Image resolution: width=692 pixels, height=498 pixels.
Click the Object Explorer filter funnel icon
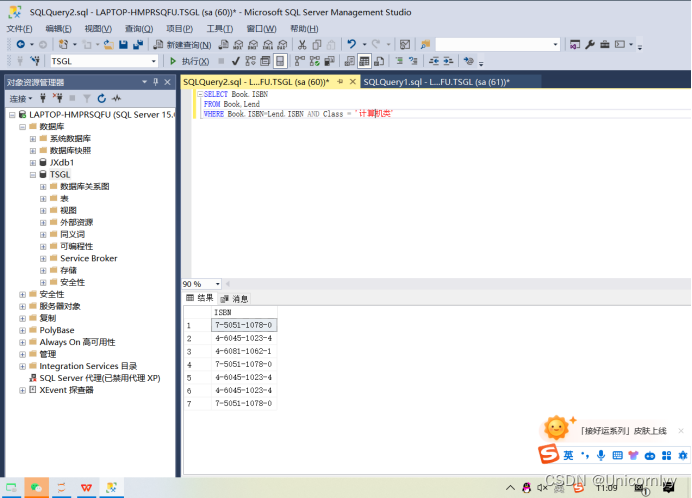pos(87,98)
